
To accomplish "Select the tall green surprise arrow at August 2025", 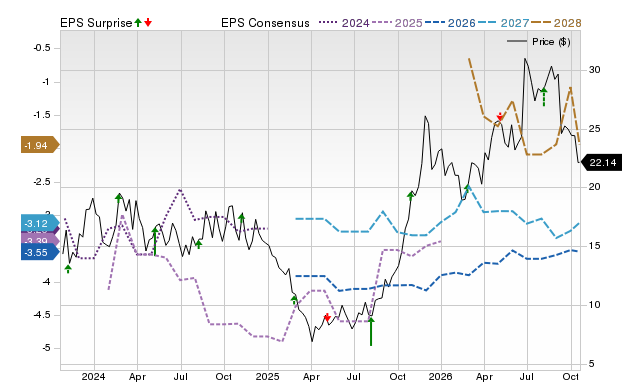I will [371, 331].
